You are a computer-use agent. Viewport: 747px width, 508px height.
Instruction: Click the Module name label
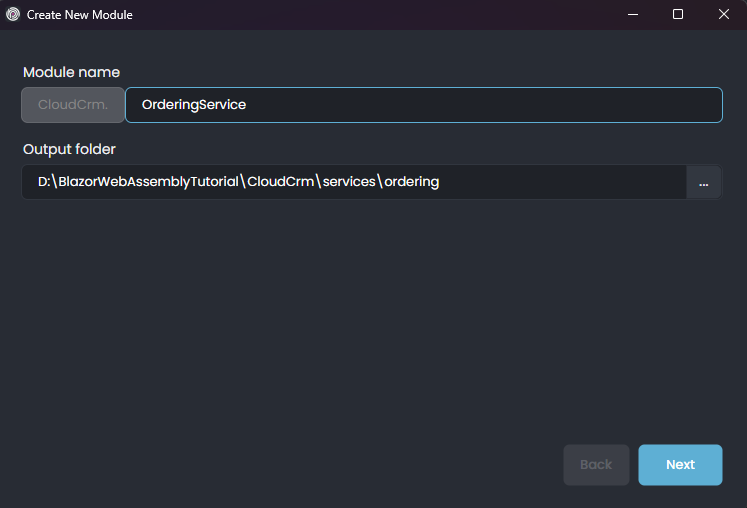pos(71,72)
